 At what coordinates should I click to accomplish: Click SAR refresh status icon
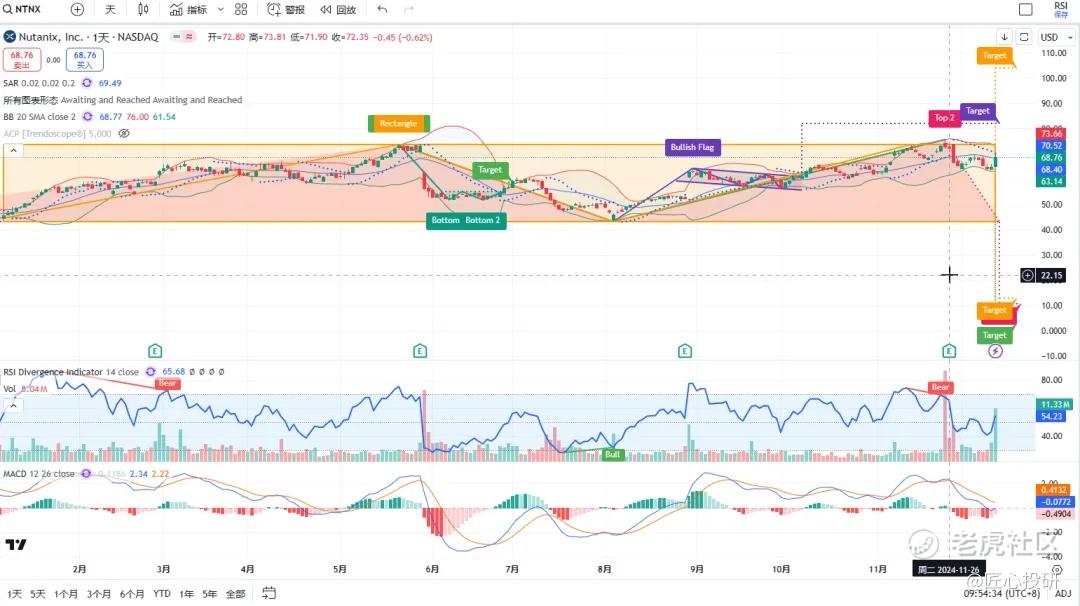coord(87,83)
